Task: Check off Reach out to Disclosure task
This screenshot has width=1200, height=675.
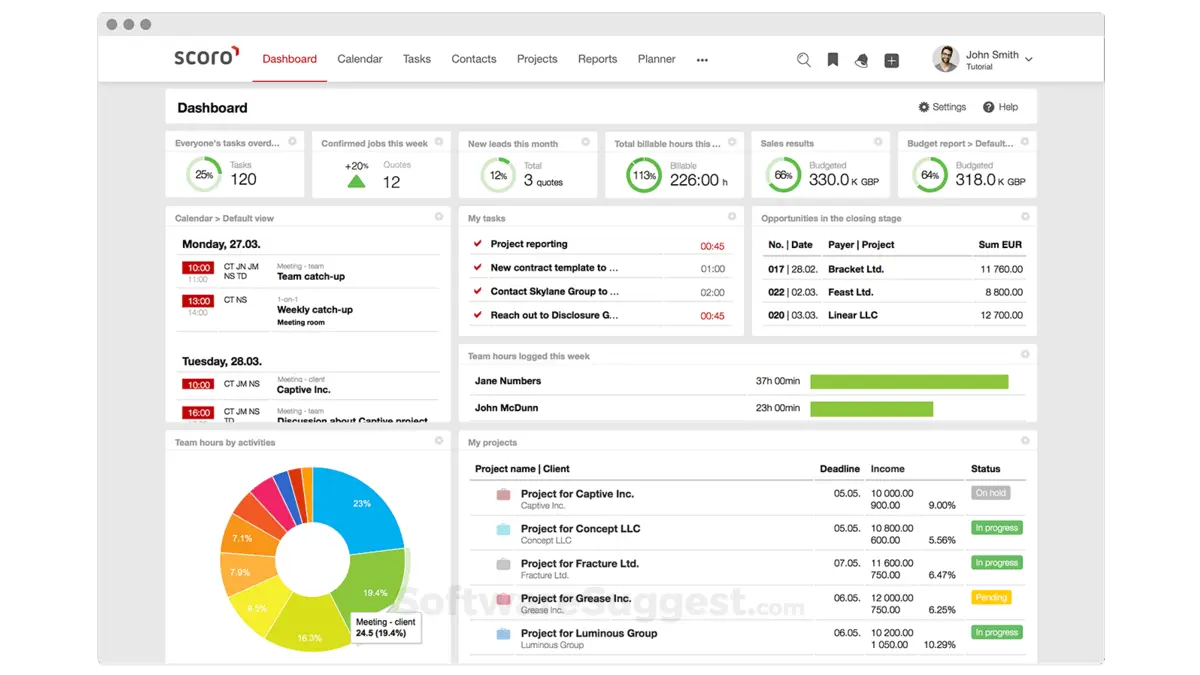Action: (478, 316)
